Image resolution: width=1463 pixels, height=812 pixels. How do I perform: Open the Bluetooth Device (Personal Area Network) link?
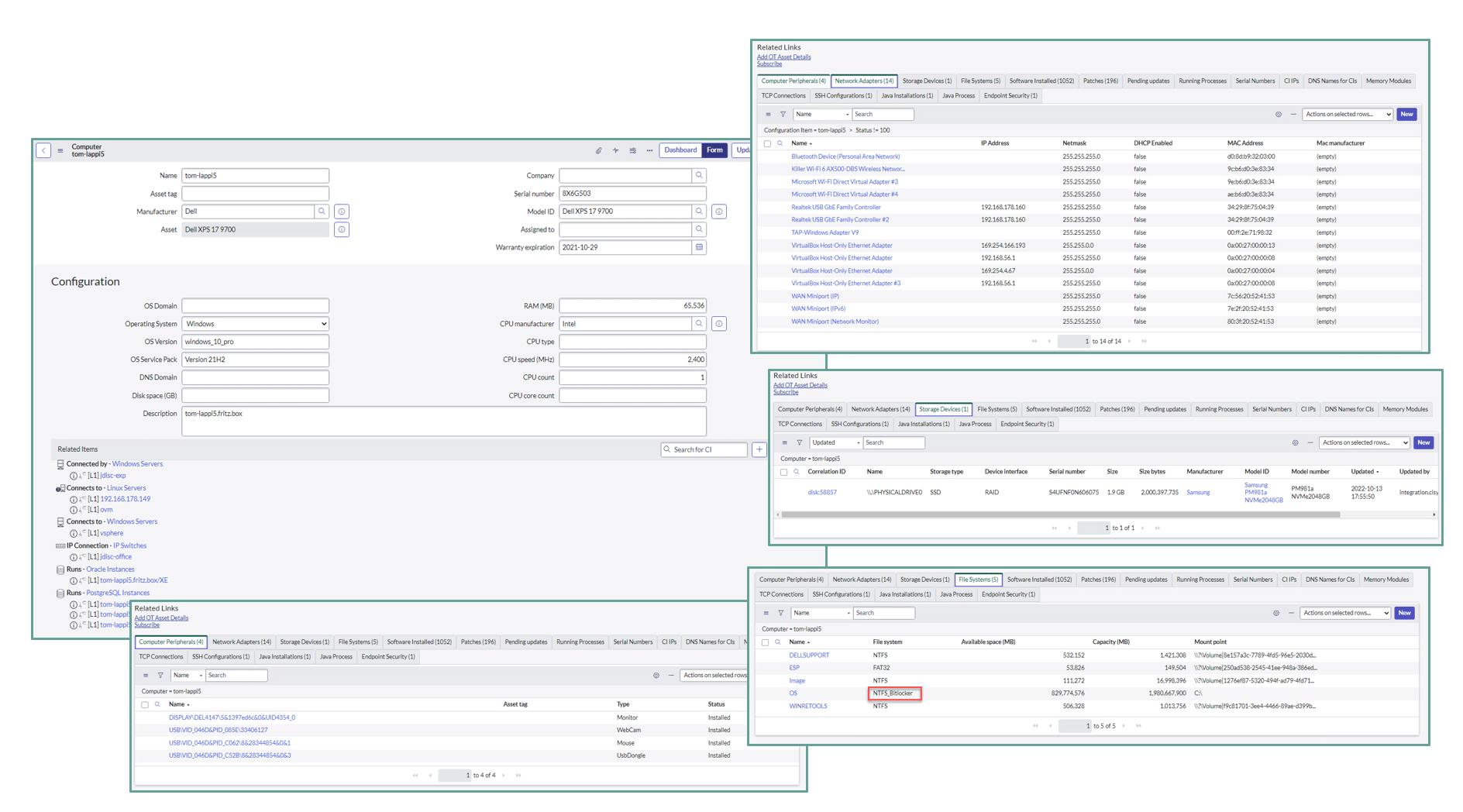[x=845, y=157]
